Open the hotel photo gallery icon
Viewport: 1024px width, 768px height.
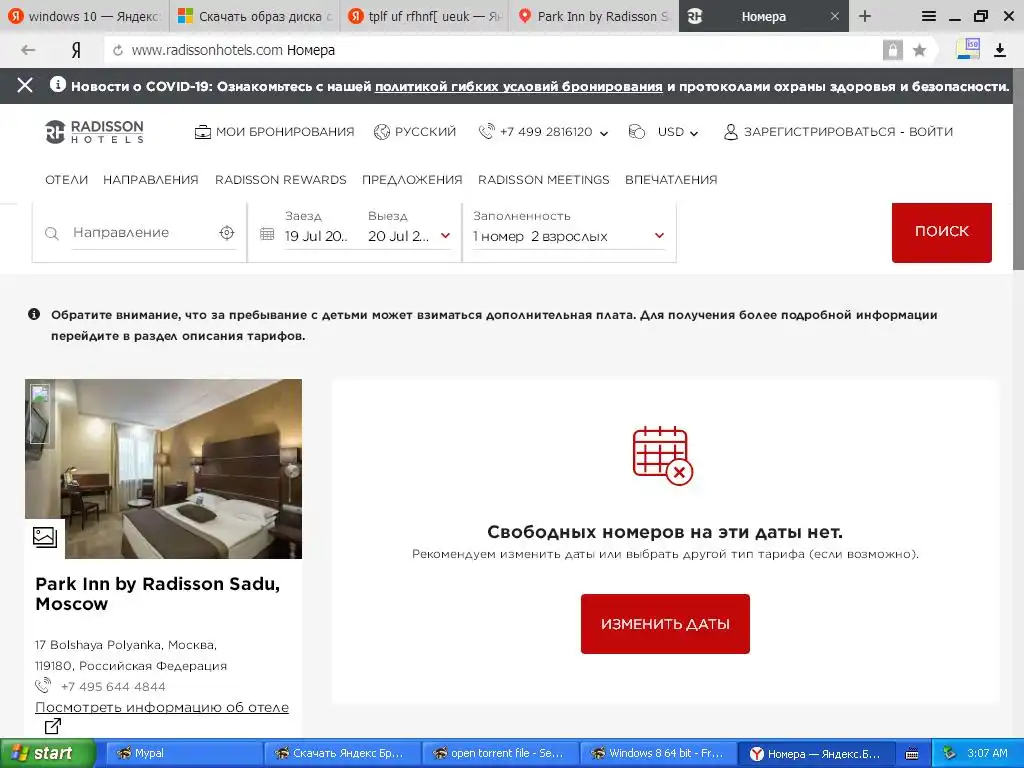(45, 537)
